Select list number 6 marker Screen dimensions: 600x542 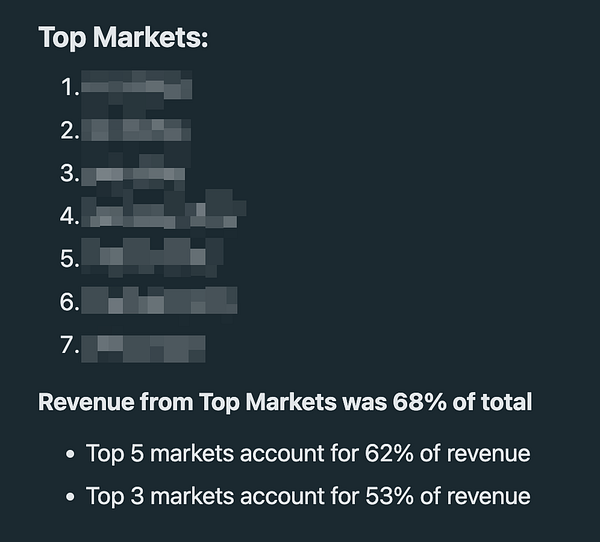click(70, 302)
